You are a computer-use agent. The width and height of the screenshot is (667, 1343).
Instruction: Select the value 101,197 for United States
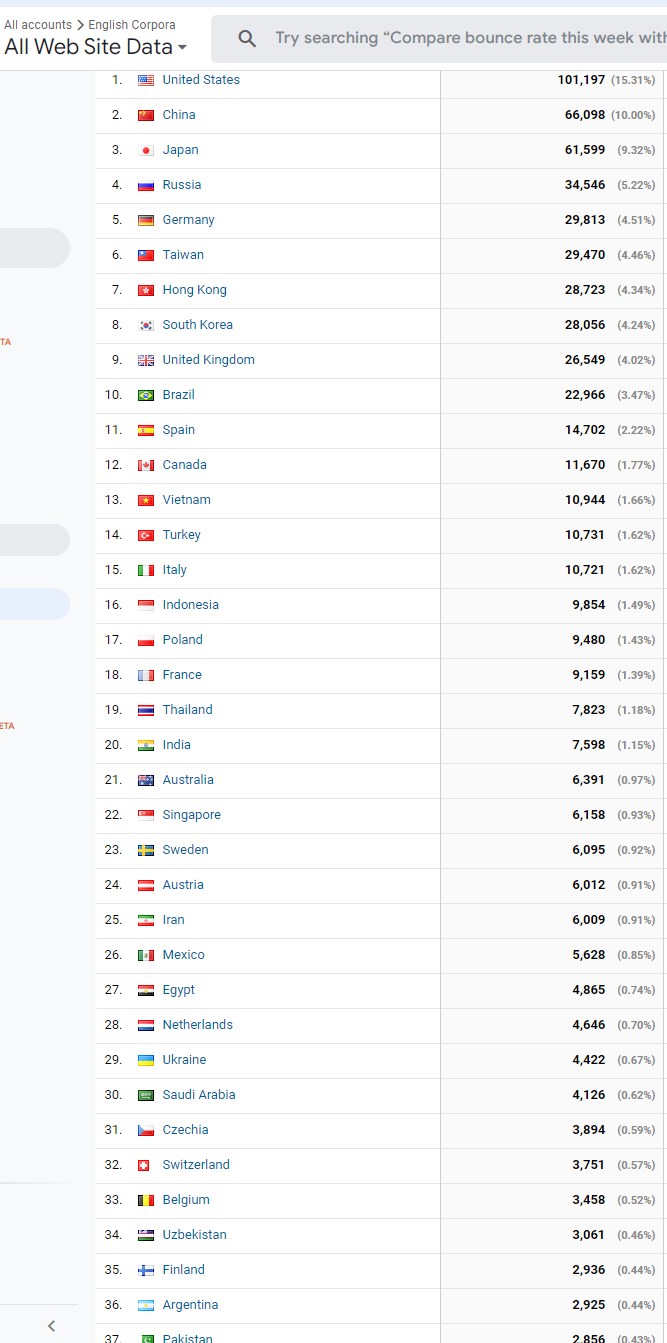(x=581, y=80)
